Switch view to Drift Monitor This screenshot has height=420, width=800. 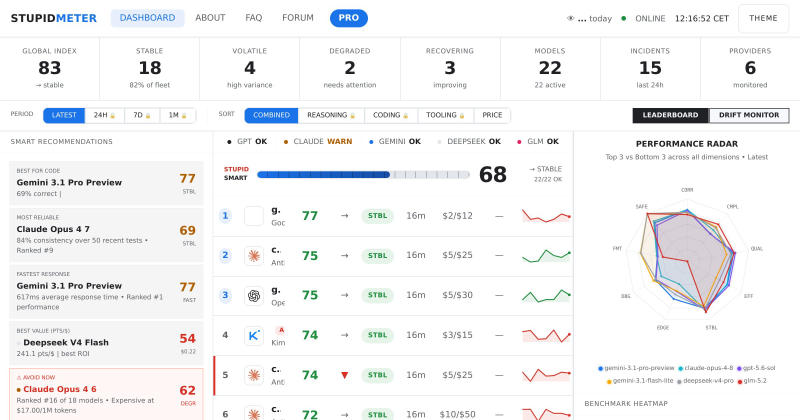(x=748, y=115)
